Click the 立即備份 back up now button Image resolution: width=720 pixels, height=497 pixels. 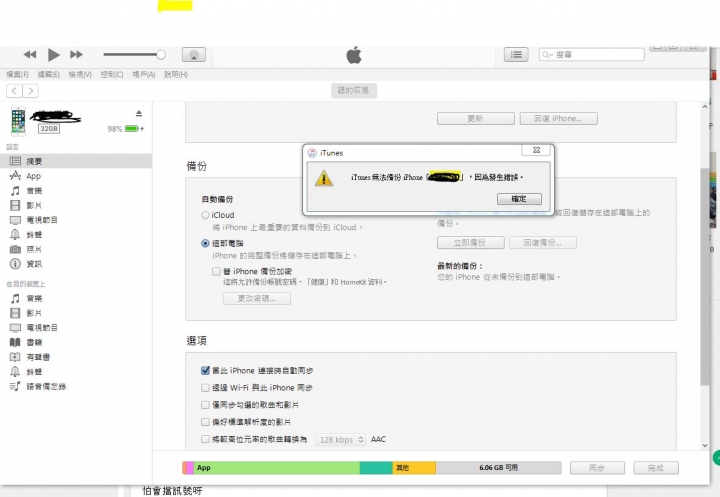pos(471,243)
